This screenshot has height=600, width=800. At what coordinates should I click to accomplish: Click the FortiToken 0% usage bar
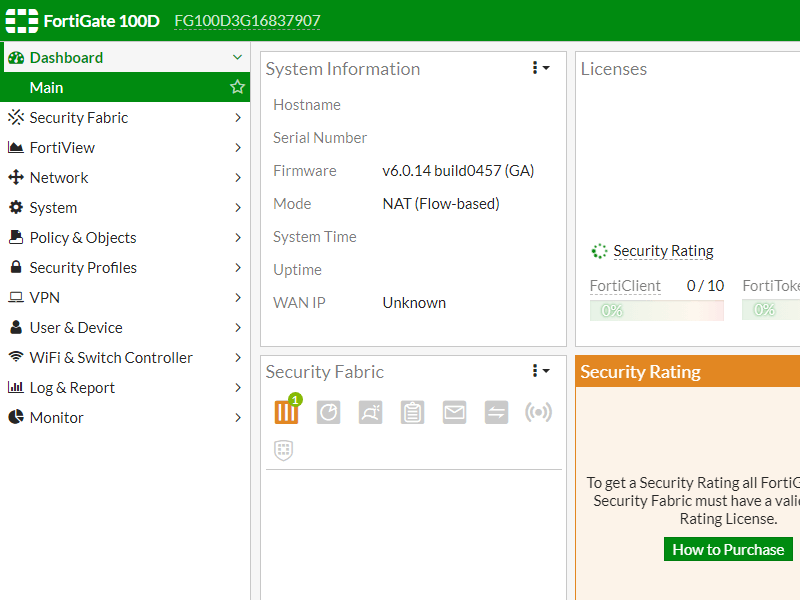point(771,310)
